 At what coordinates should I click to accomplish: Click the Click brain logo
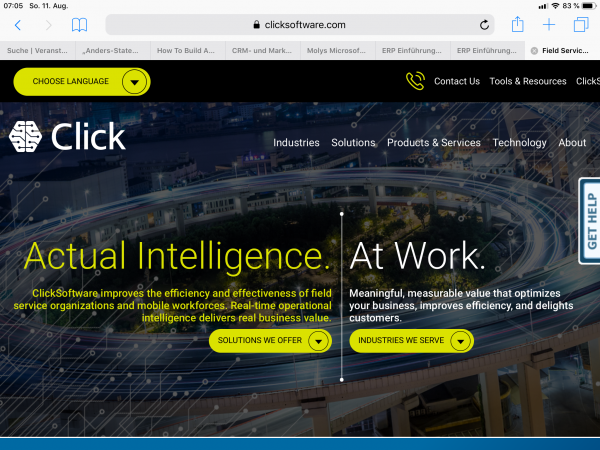25,137
